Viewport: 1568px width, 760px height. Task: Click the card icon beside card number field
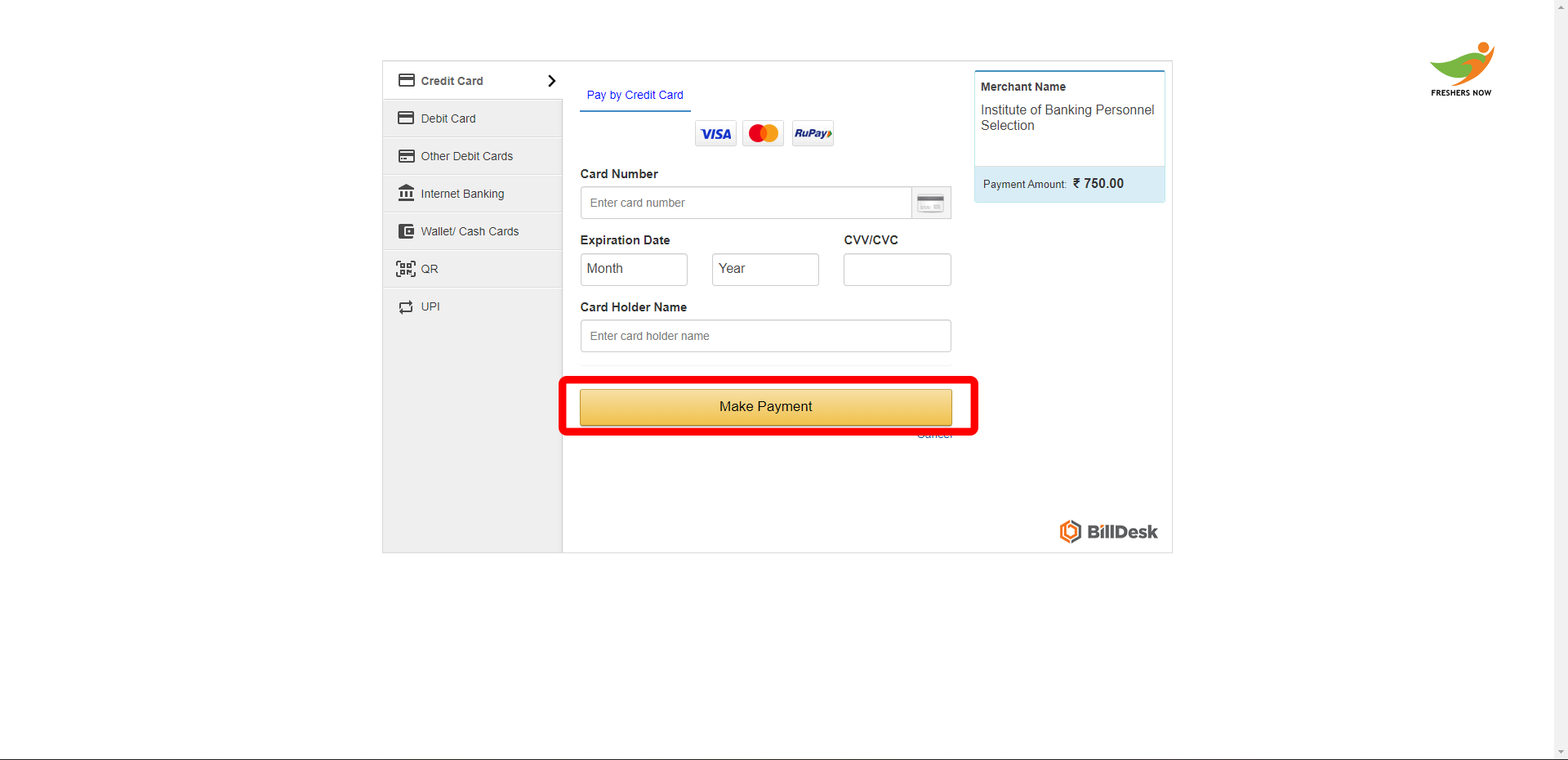(x=931, y=203)
